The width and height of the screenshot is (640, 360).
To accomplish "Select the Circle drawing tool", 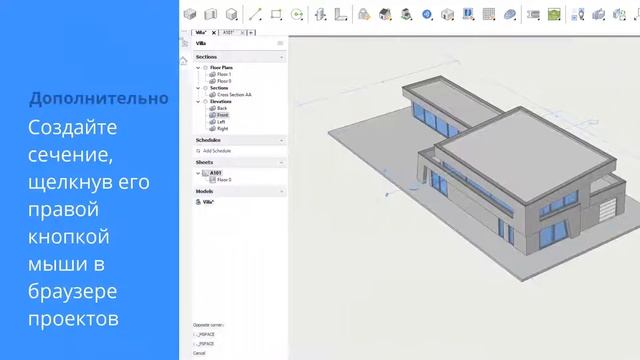I will tap(297, 14).
